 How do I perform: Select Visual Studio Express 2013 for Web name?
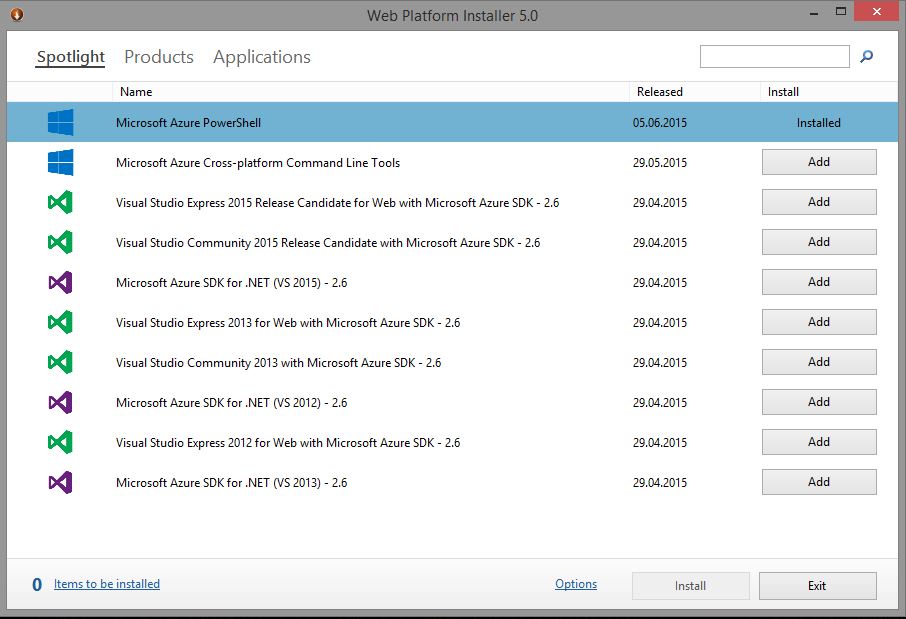288,322
